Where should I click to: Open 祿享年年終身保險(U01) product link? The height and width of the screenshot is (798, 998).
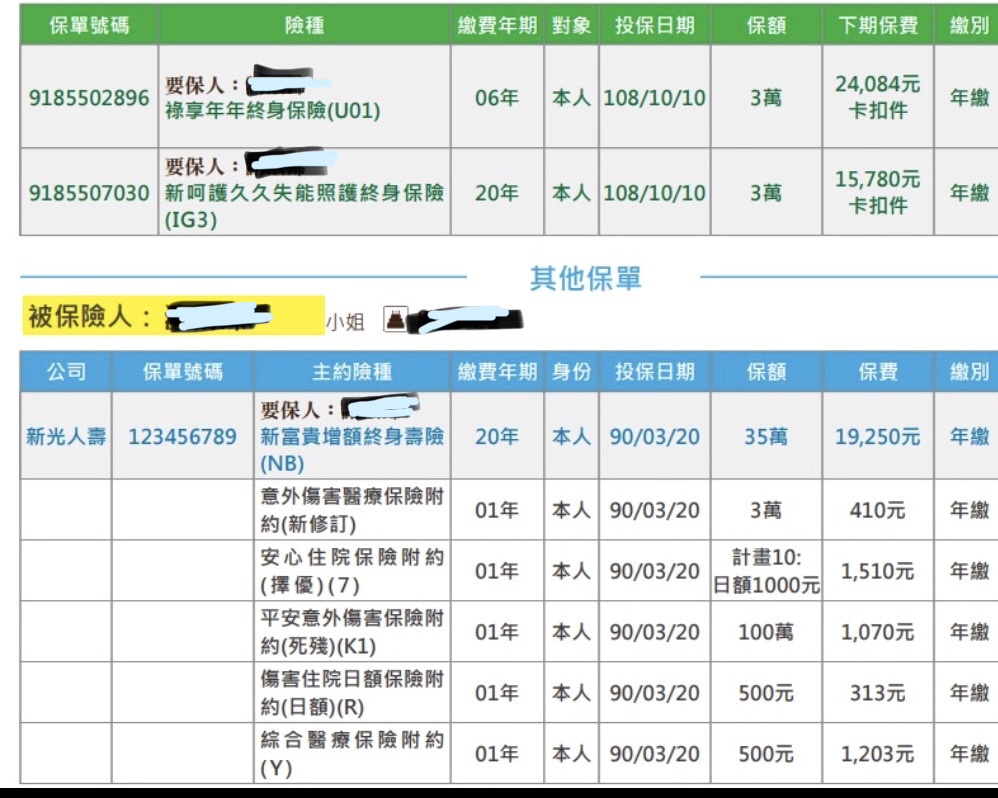point(272,111)
